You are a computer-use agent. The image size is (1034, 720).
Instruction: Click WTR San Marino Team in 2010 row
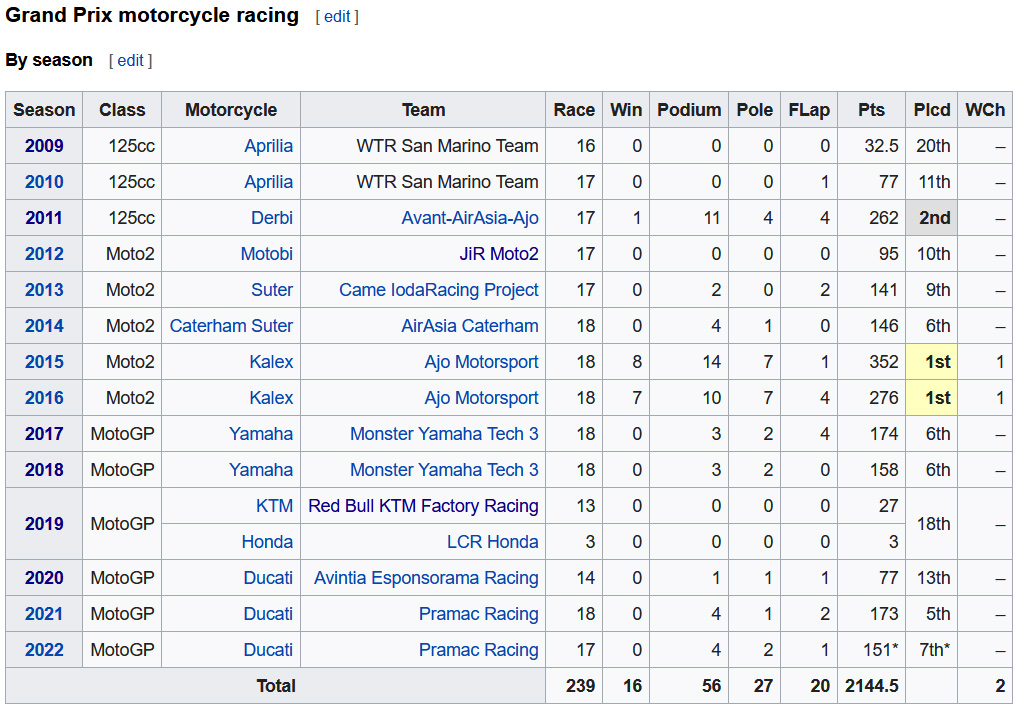(448, 182)
